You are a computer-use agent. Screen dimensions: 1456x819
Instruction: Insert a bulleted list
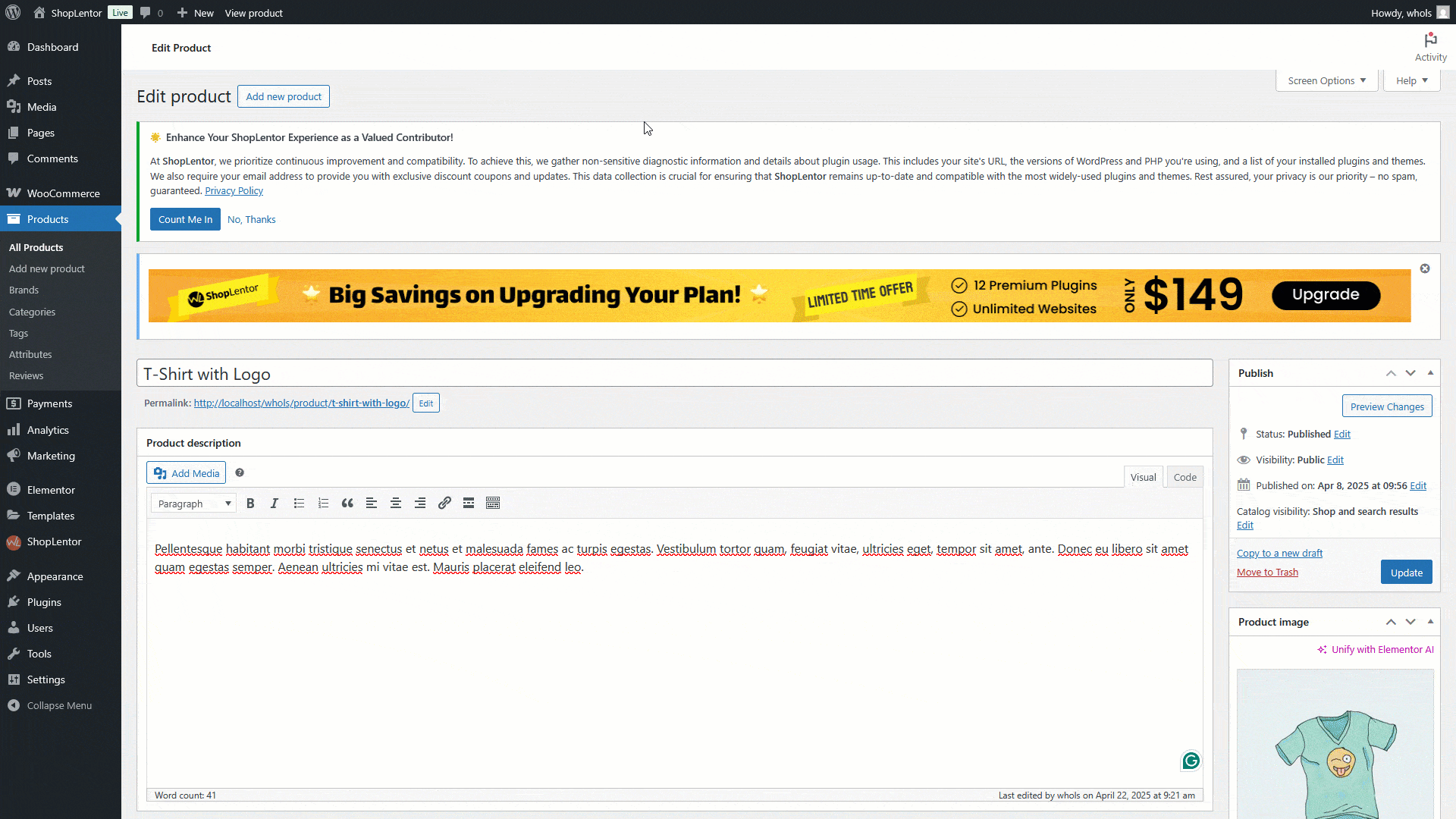(x=299, y=504)
